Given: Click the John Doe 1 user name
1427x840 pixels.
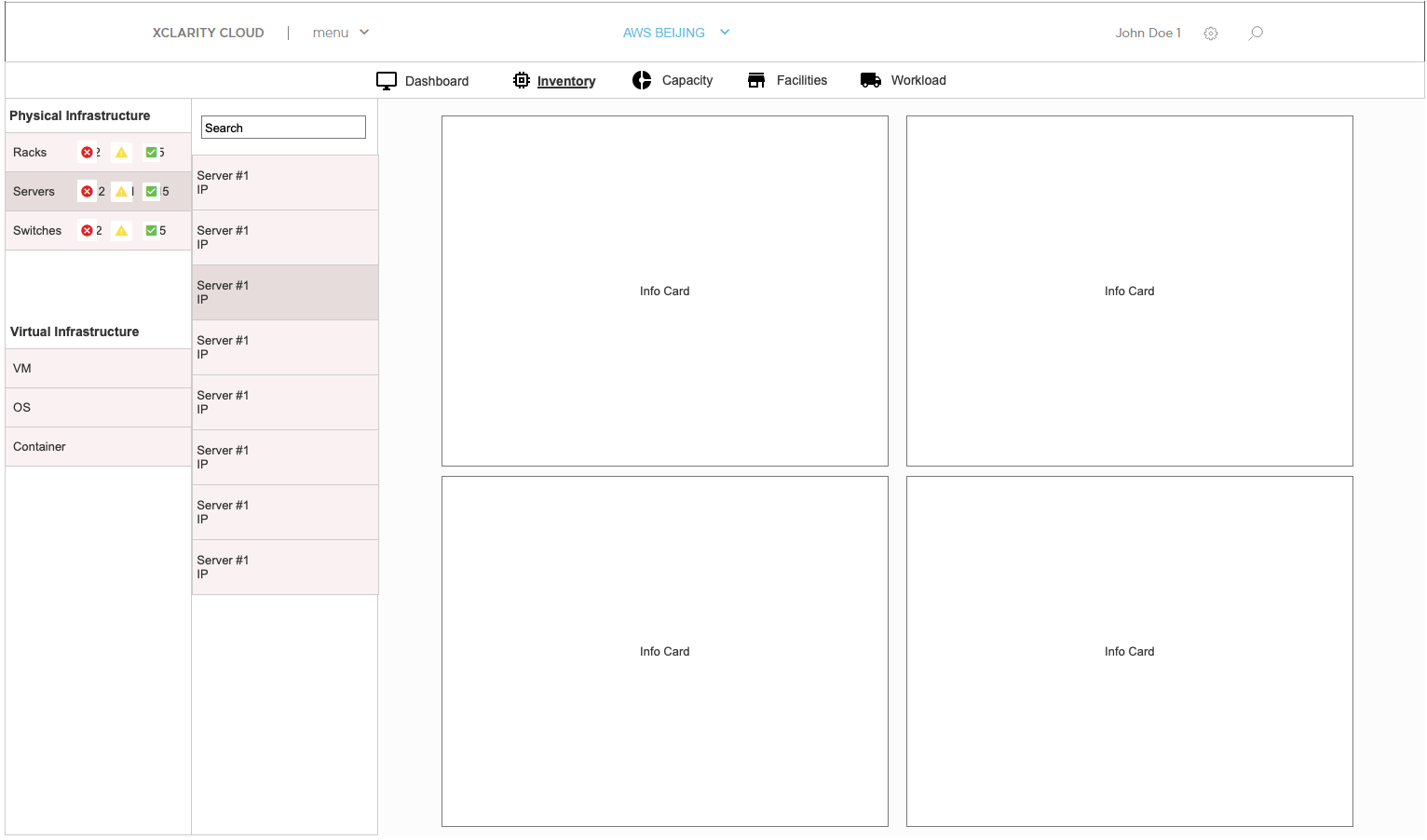Looking at the screenshot, I should [1148, 33].
